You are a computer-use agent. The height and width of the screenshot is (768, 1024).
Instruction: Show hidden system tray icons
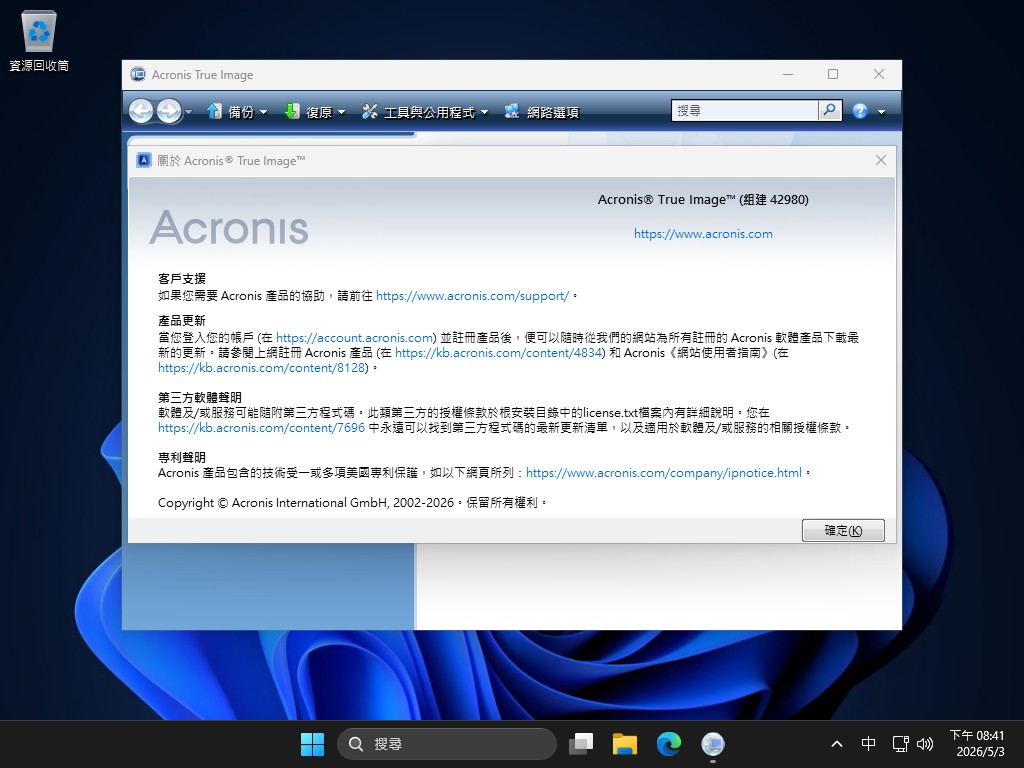tap(837, 744)
